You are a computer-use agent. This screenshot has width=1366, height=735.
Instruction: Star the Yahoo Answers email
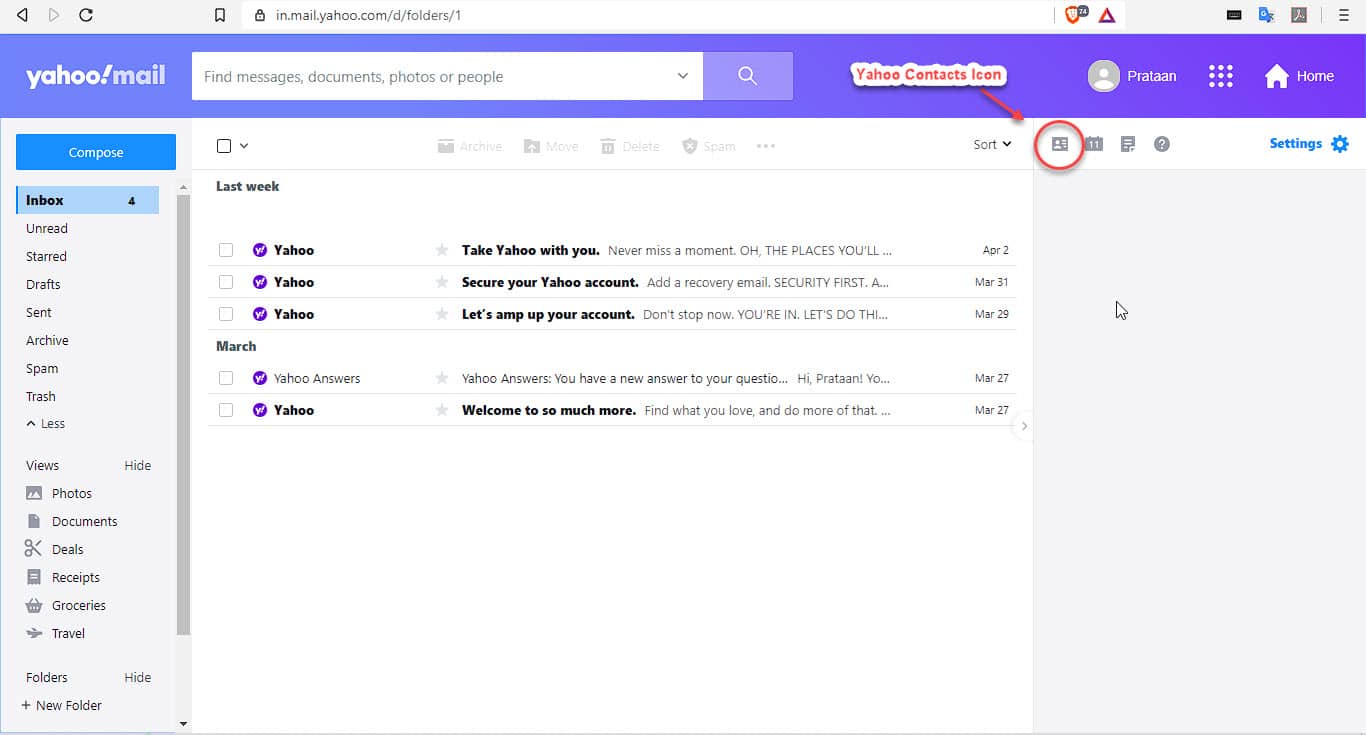[x=442, y=378]
